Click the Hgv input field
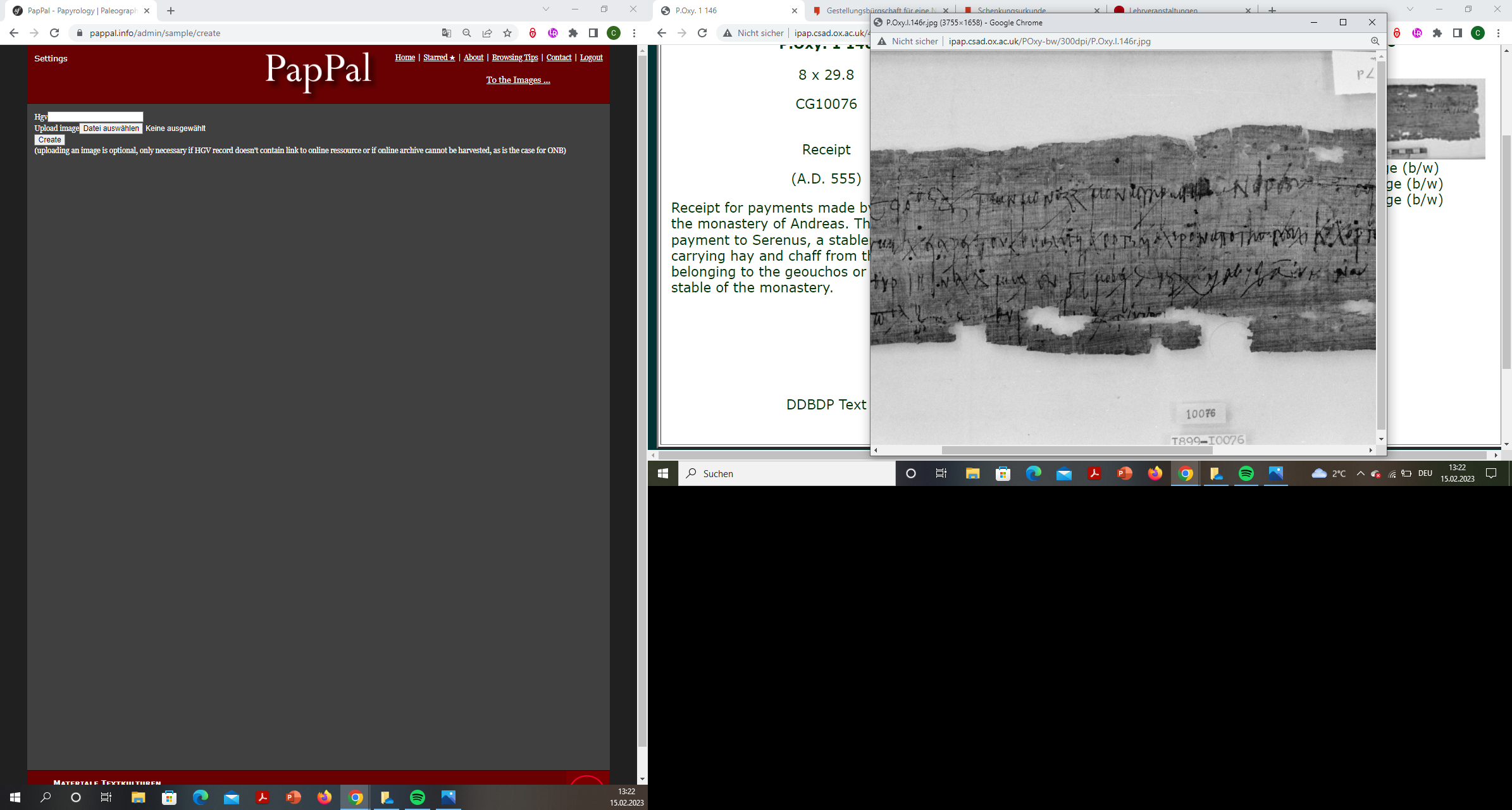Screen dimensions: 1512x810 coord(96,116)
